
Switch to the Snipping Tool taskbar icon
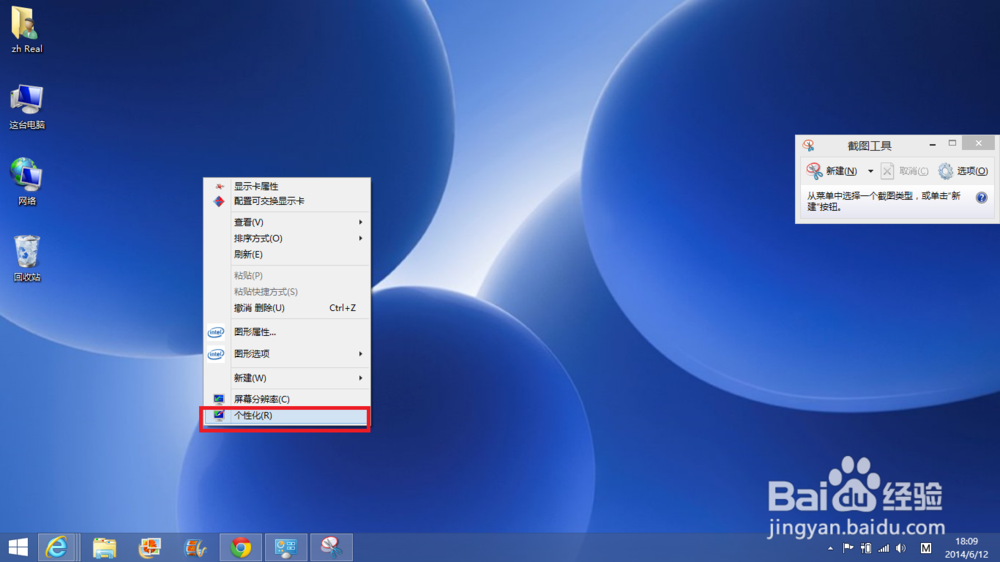coord(331,547)
